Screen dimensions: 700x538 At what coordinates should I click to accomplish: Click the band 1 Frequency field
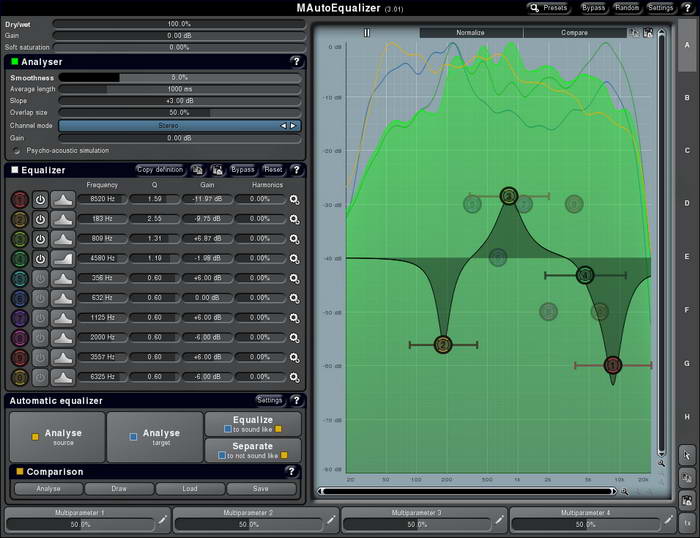click(102, 199)
